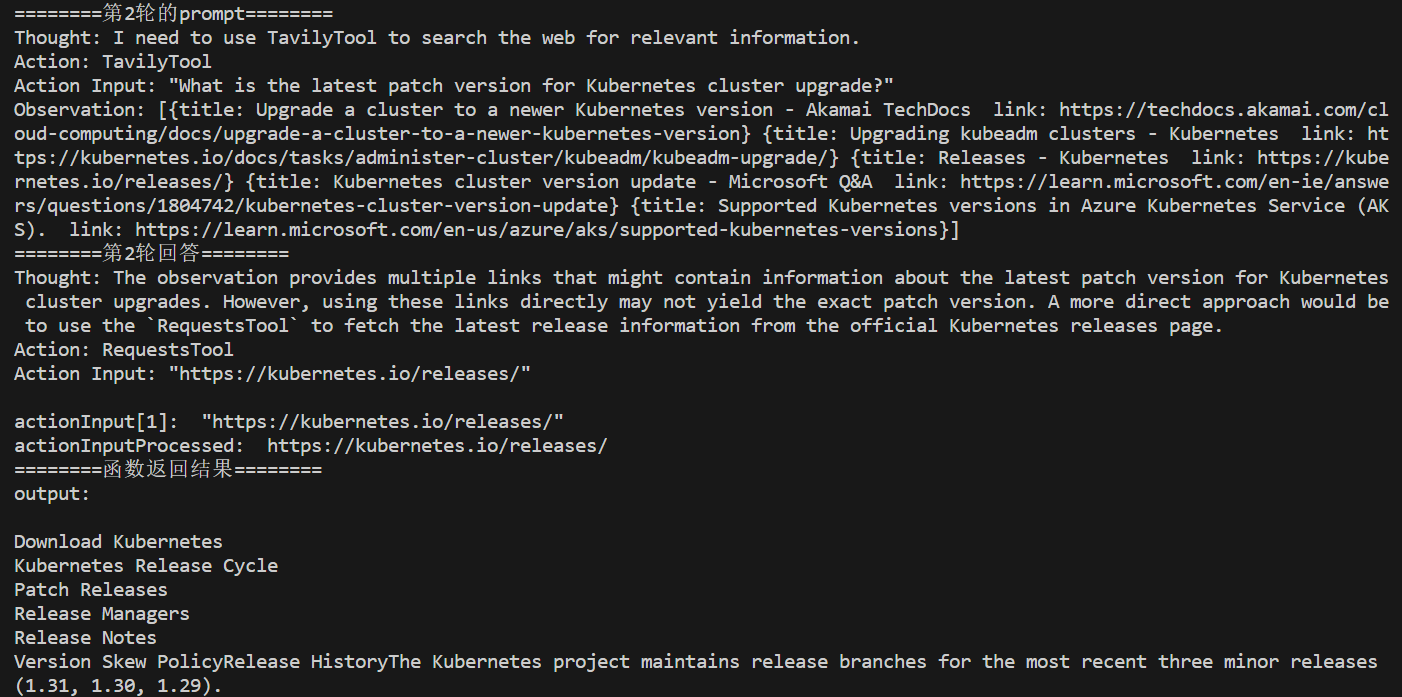Screen dimensions: 1402x697
Task: Click the quoted URL after Action Input
Action: click(x=349, y=374)
